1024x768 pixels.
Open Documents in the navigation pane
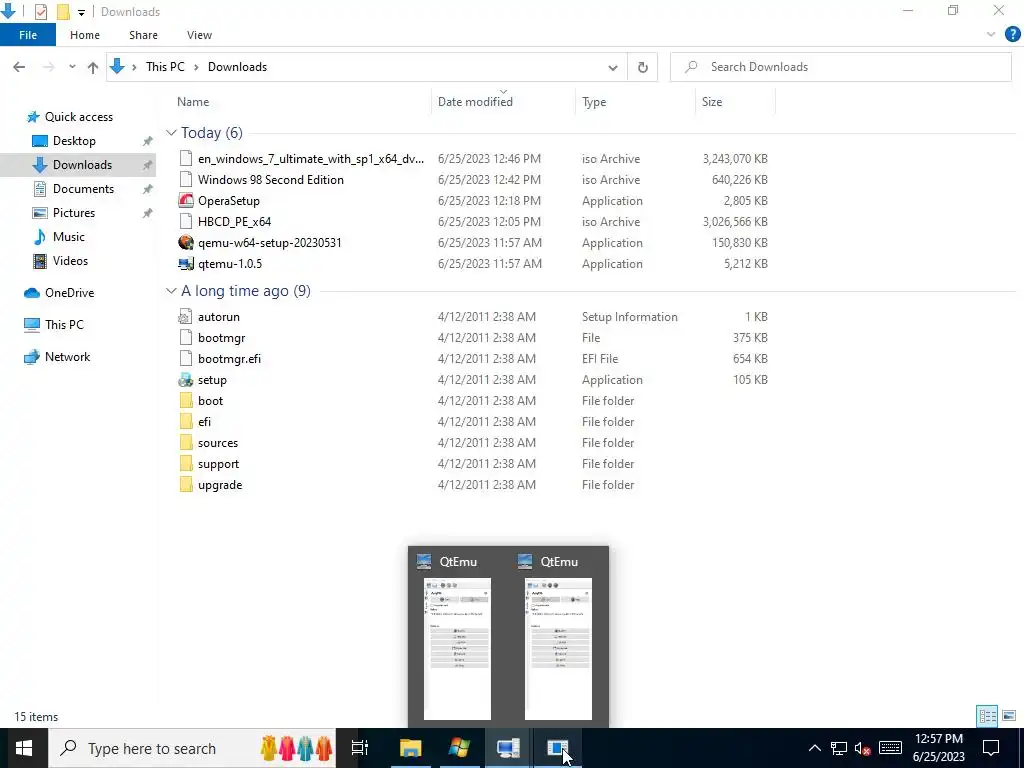pos(83,189)
